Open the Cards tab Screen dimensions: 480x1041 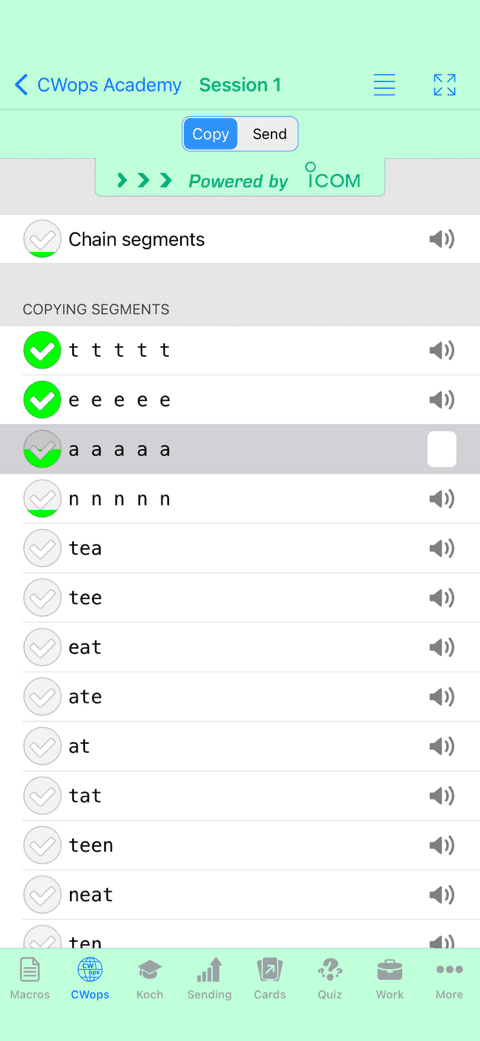(x=270, y=979)
